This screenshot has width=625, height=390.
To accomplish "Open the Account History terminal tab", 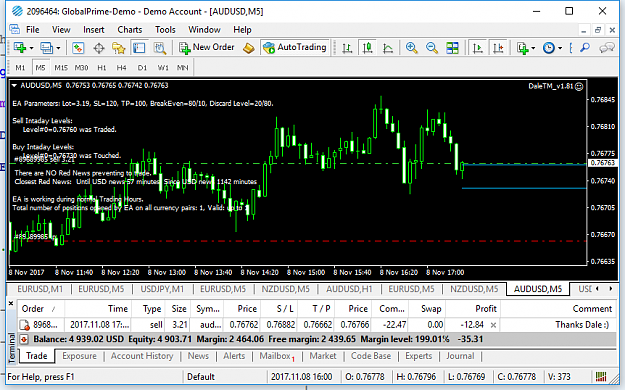I will click(x=142, y=356).
